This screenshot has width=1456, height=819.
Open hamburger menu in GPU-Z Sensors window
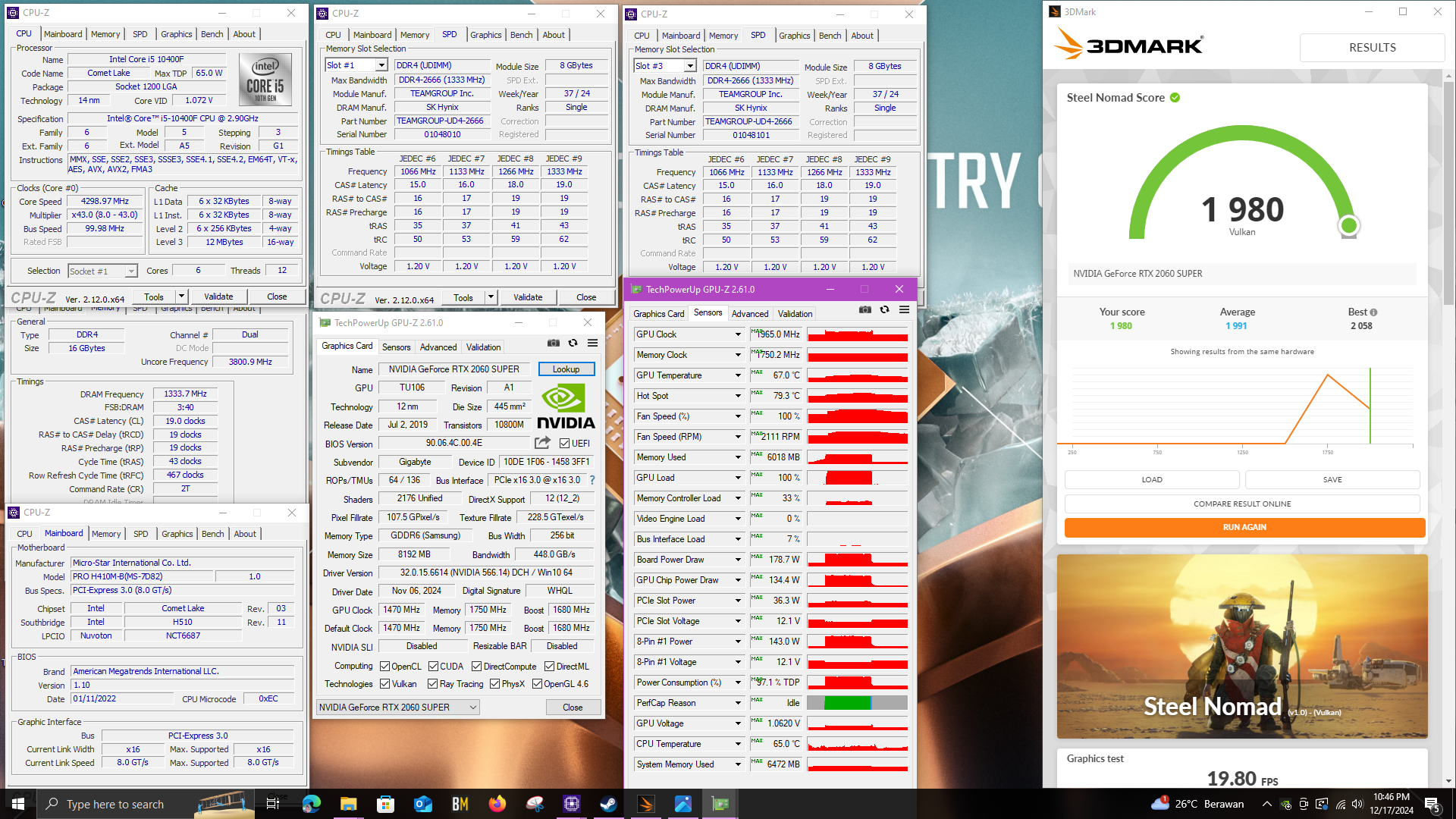[905, 309]
